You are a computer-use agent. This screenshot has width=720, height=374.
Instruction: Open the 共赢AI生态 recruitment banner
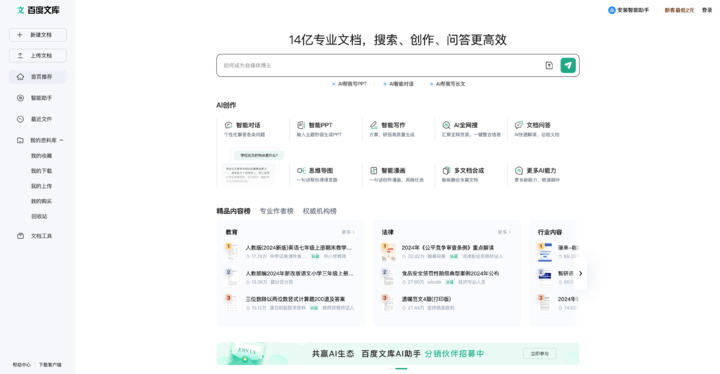(398, 353)
